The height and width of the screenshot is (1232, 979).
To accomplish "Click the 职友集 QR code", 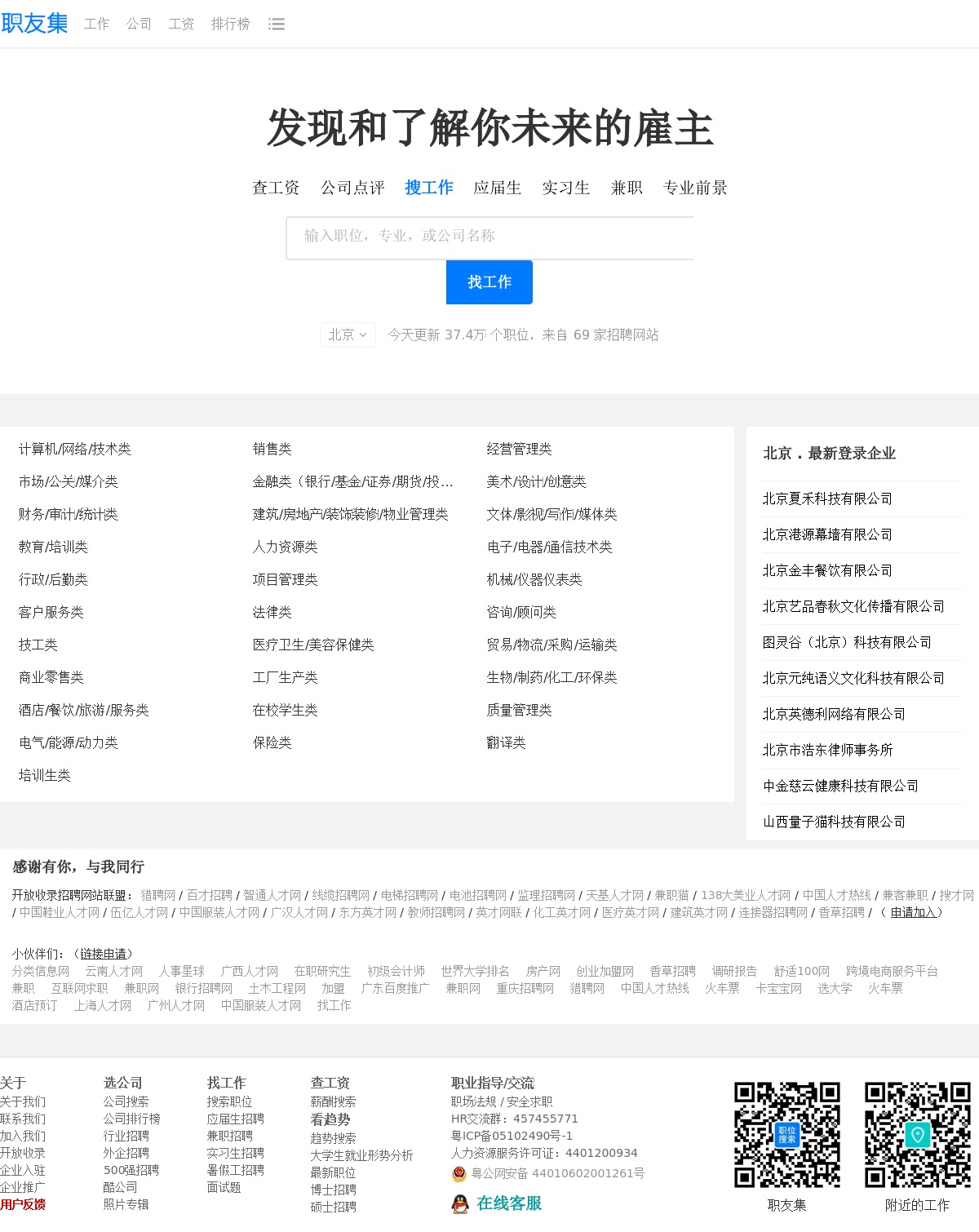I will (787, 1135).
